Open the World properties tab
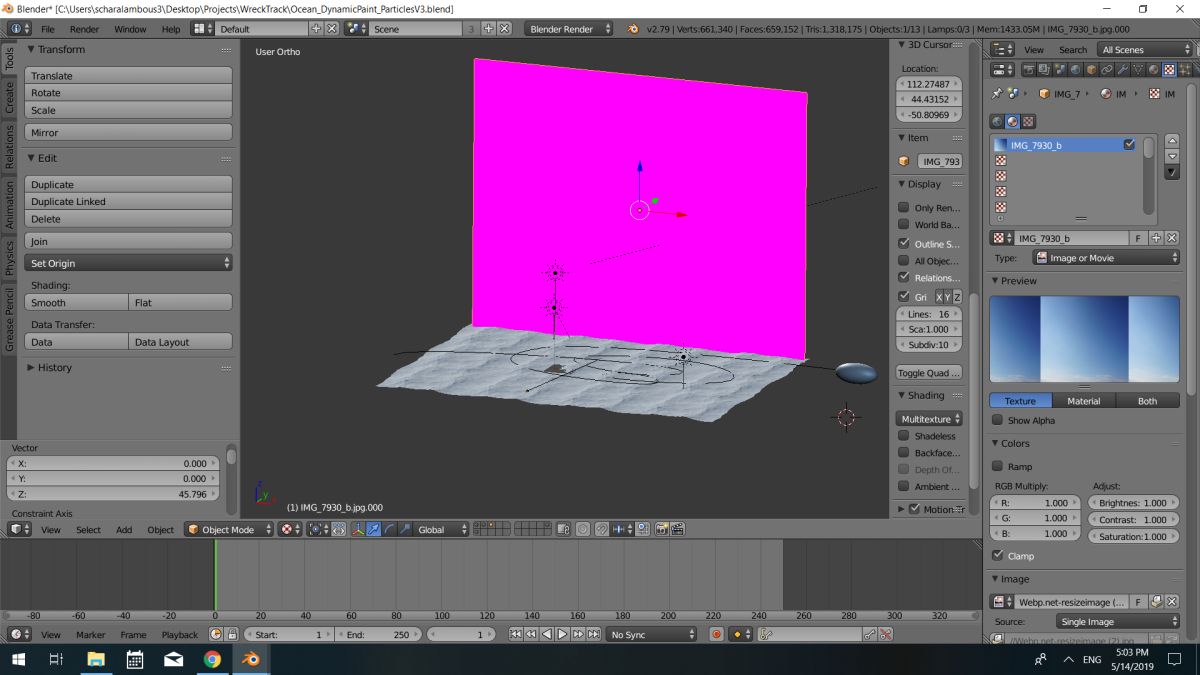This screenshot has width=1200, height=675. 1075,69
